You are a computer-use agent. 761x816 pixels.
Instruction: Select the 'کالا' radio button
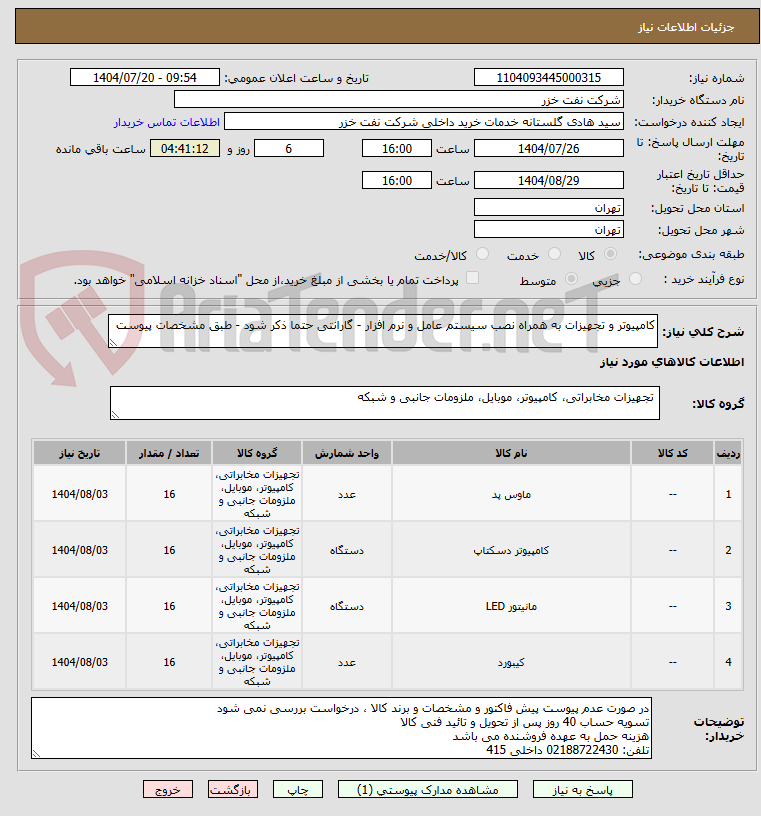tap(610, 254)
